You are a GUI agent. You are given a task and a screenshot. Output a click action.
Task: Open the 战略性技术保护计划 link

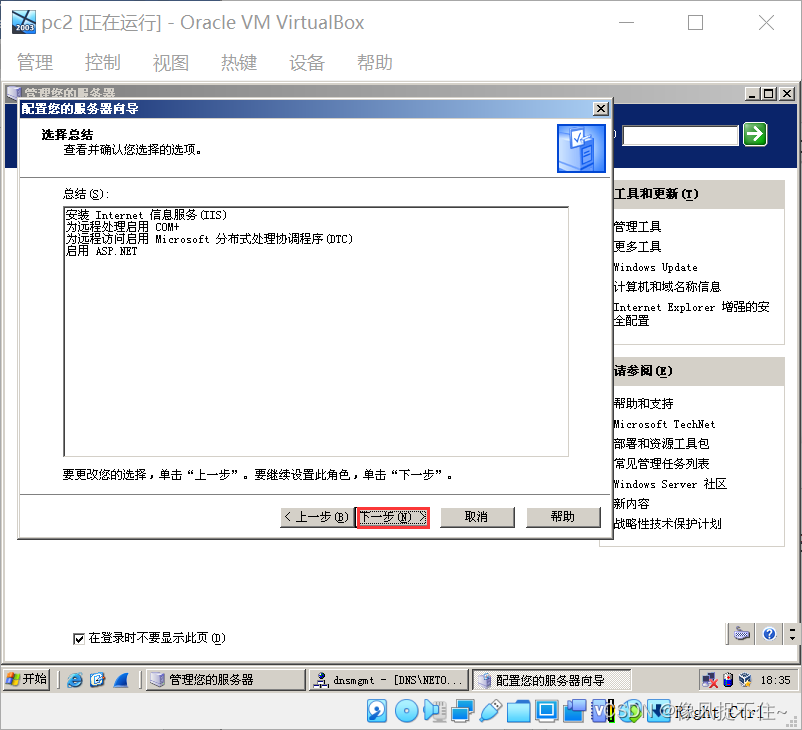coord(667,524)
